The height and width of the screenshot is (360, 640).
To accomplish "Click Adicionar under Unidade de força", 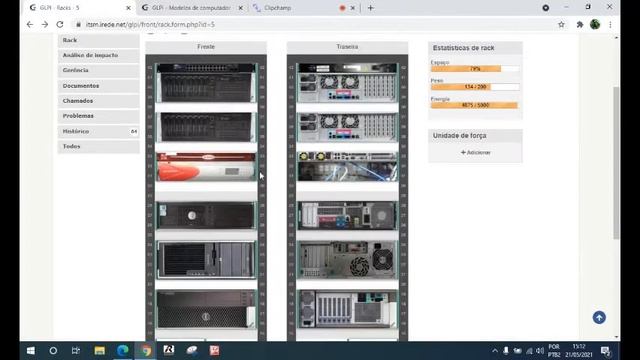I will [x=476, y=152].
